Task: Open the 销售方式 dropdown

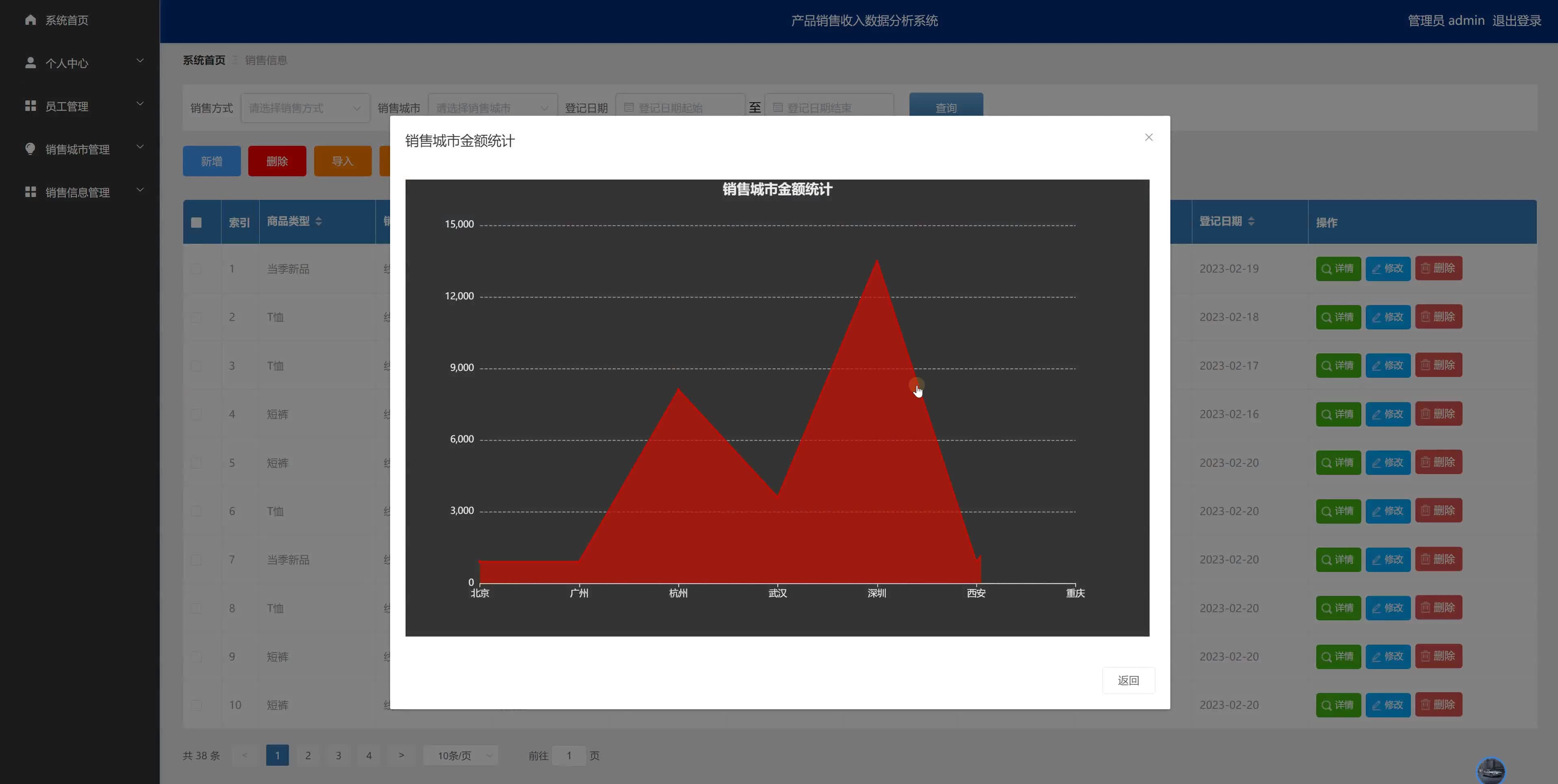Action: (305, 108)
